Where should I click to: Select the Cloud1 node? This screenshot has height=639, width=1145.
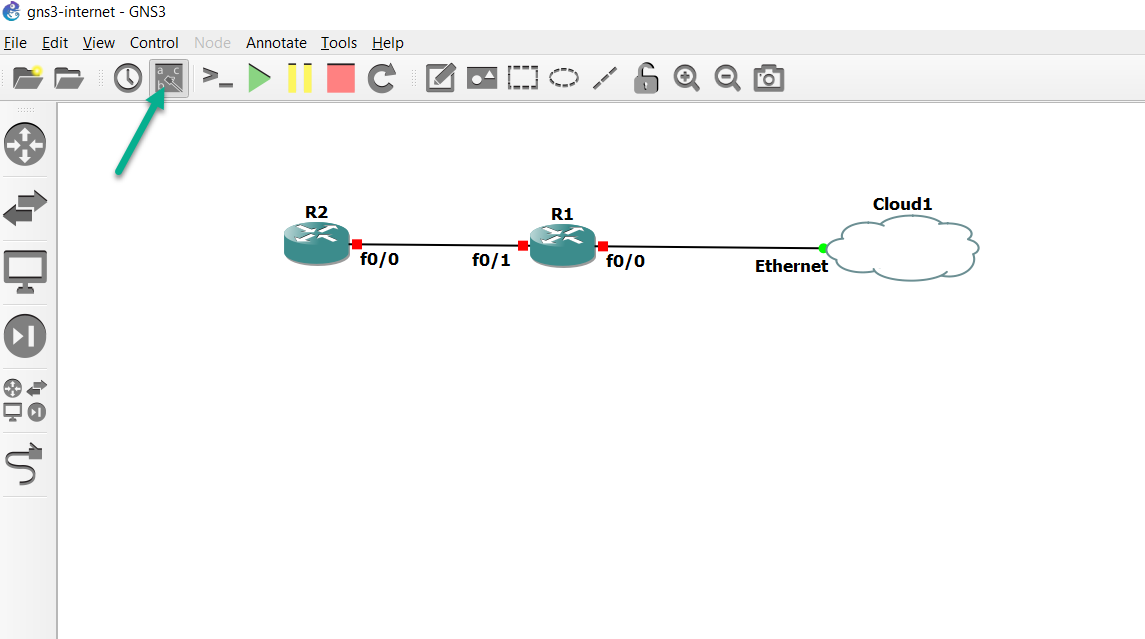coord(904,248)
